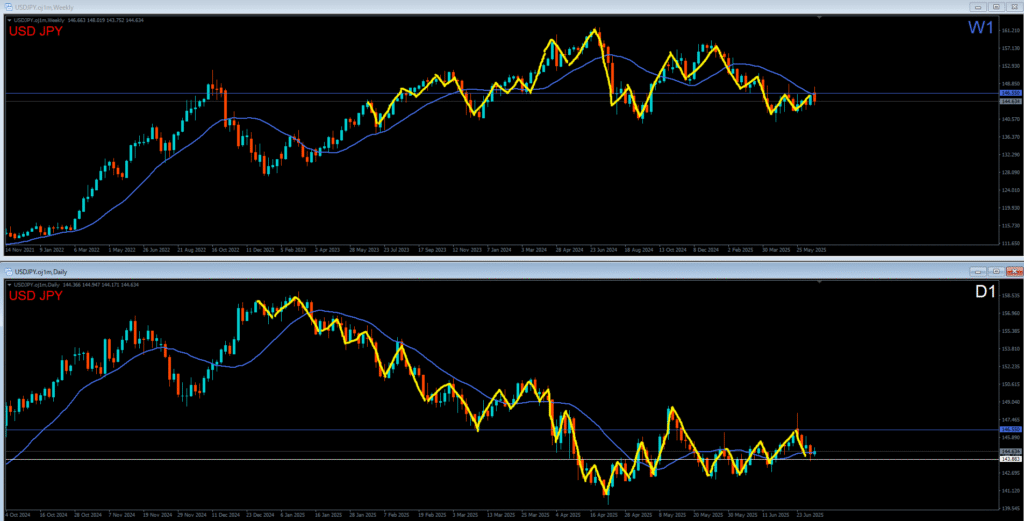Click 158.535 on the Daily price scale
The width and height of the screenshot is (1024, 521).
pos(1009,296)
